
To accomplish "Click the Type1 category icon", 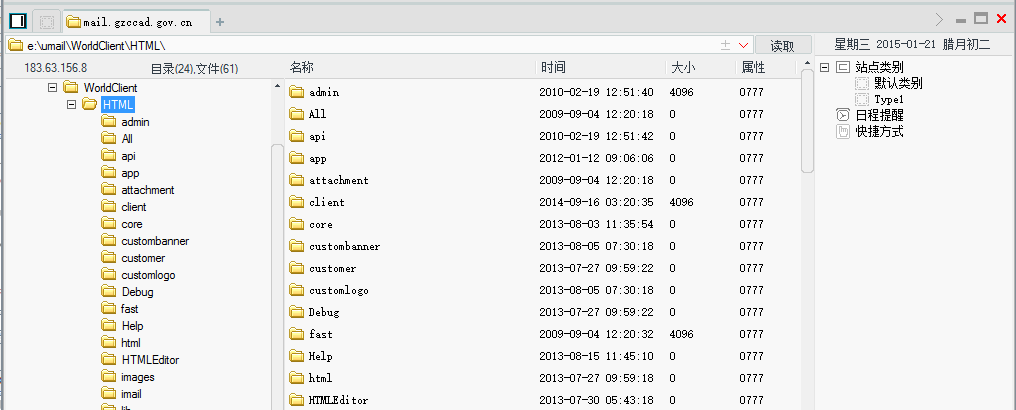I will point(862,99).
